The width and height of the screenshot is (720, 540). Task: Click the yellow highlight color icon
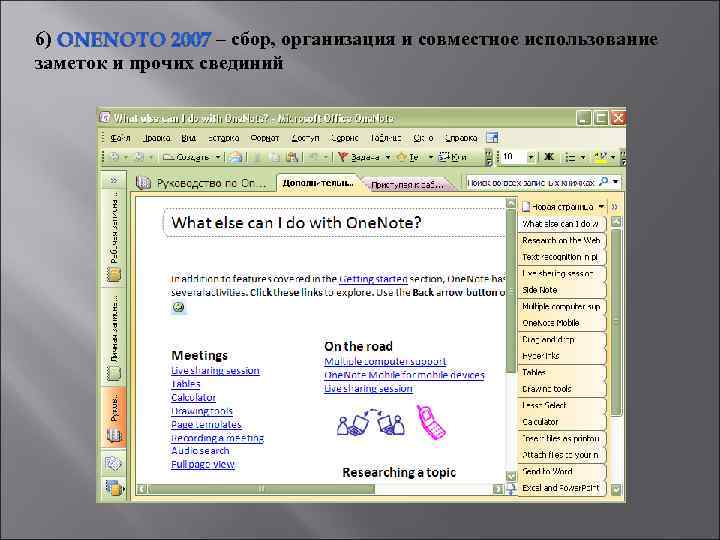601,158
